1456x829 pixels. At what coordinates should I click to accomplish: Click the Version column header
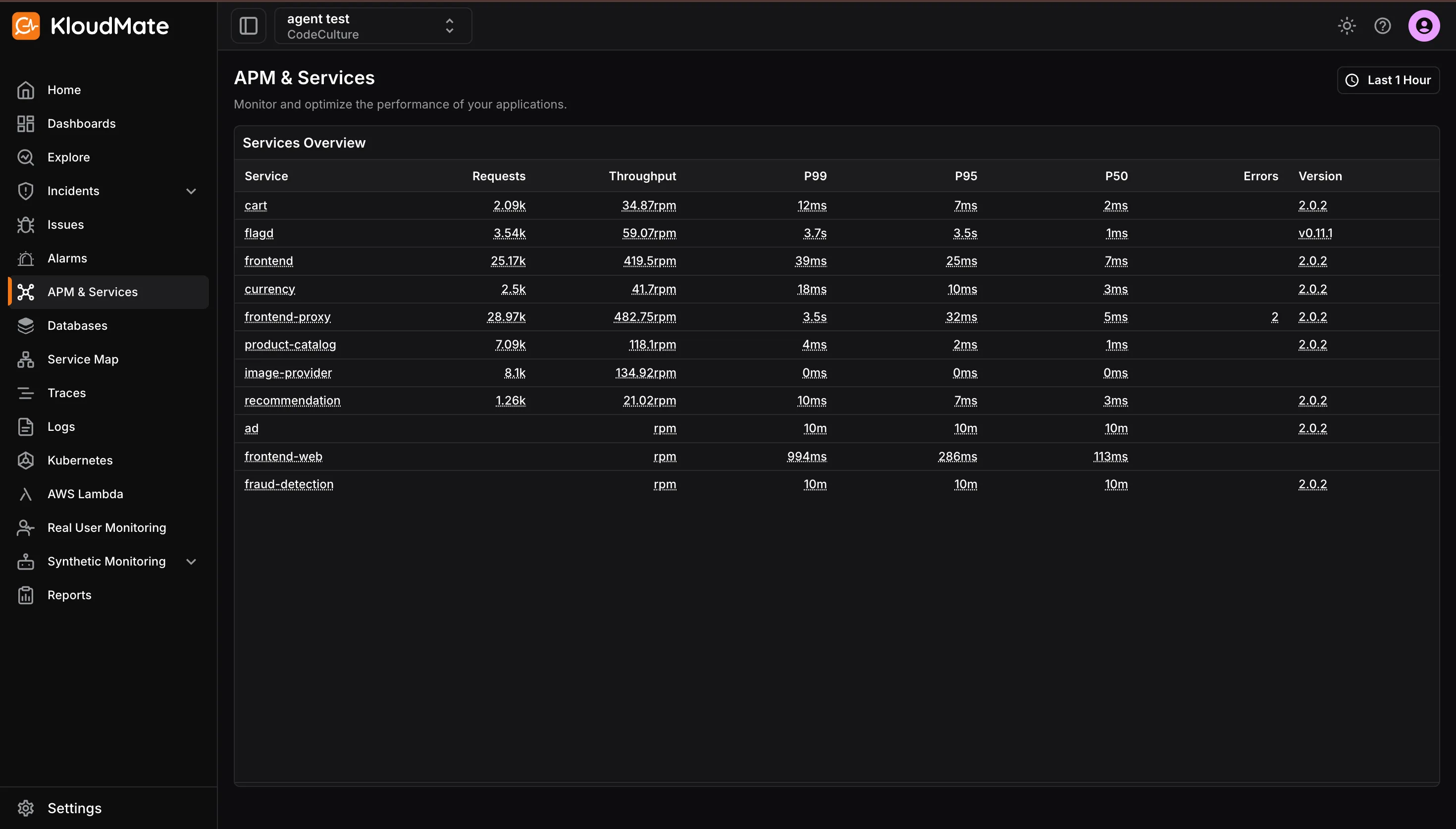[x=1320, y=176]
